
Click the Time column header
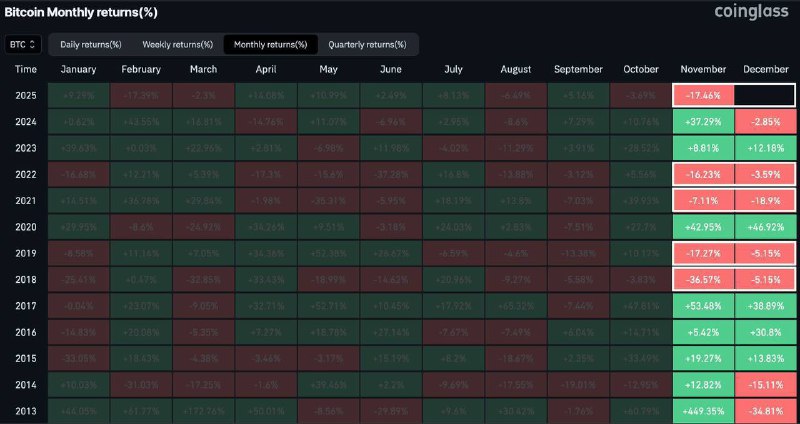tap(27, 70)
